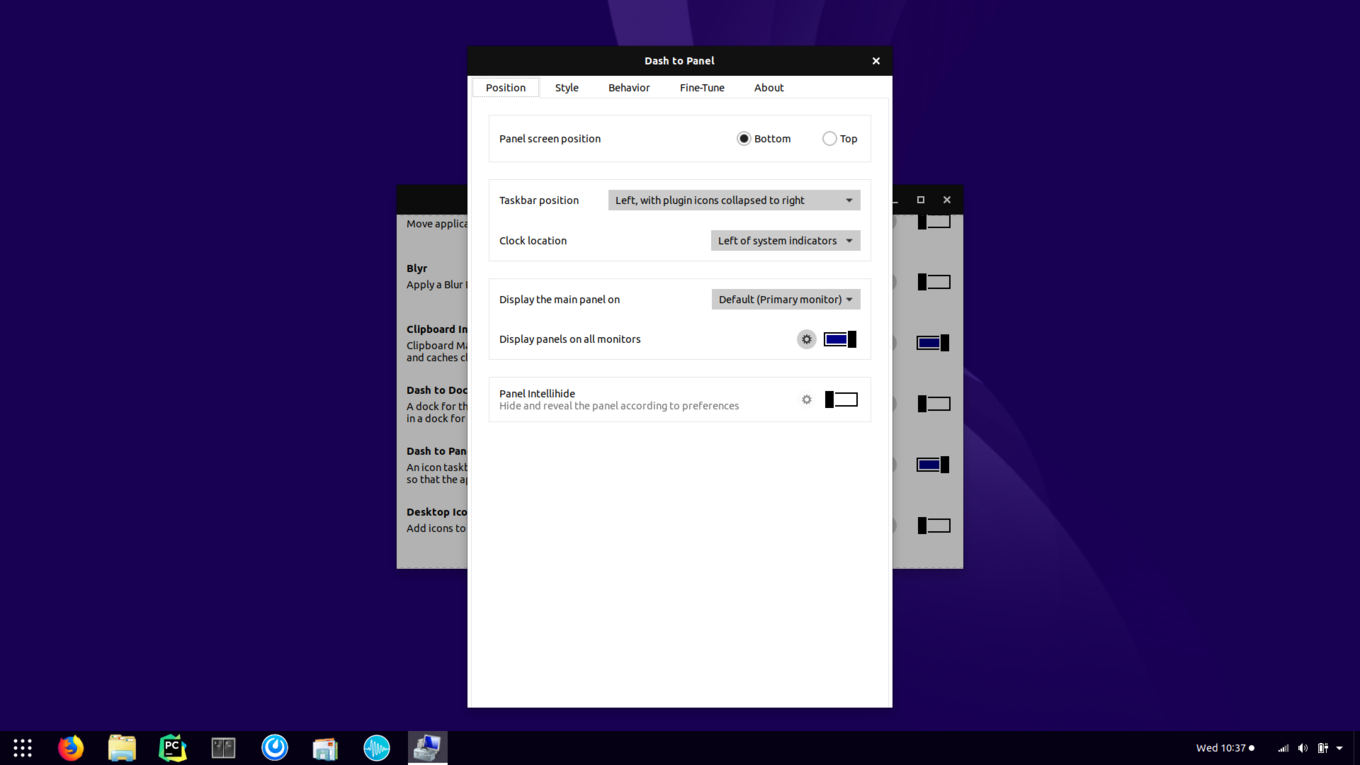Toggle Dash to Panel extension switch in background window
1360x765 pixels.
coord(934,465)
